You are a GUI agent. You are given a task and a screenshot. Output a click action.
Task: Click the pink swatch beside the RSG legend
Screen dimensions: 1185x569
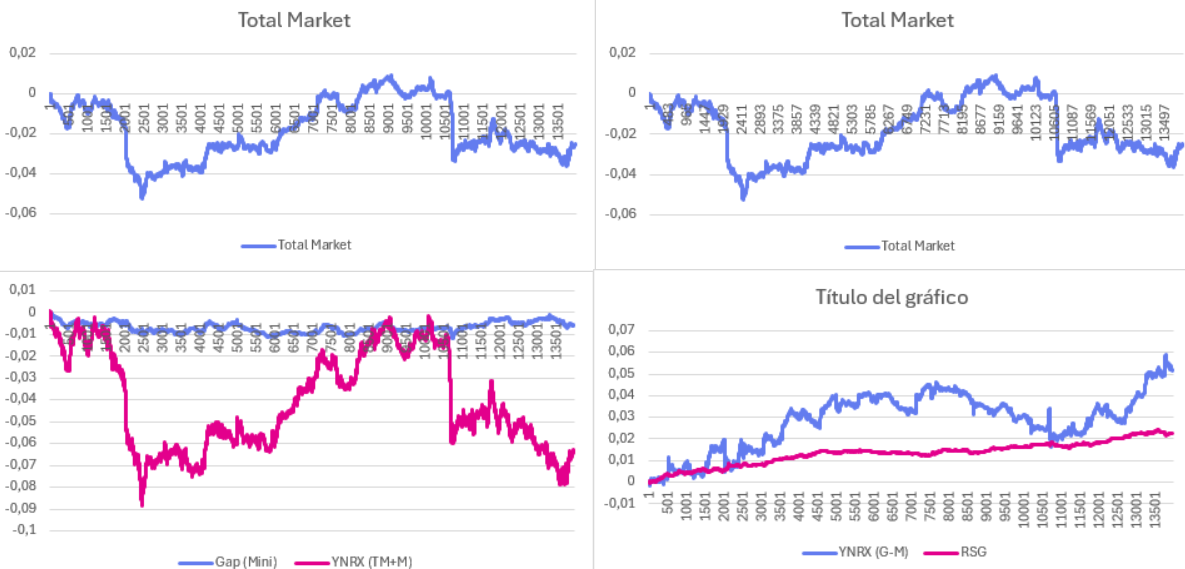point(941,551)
